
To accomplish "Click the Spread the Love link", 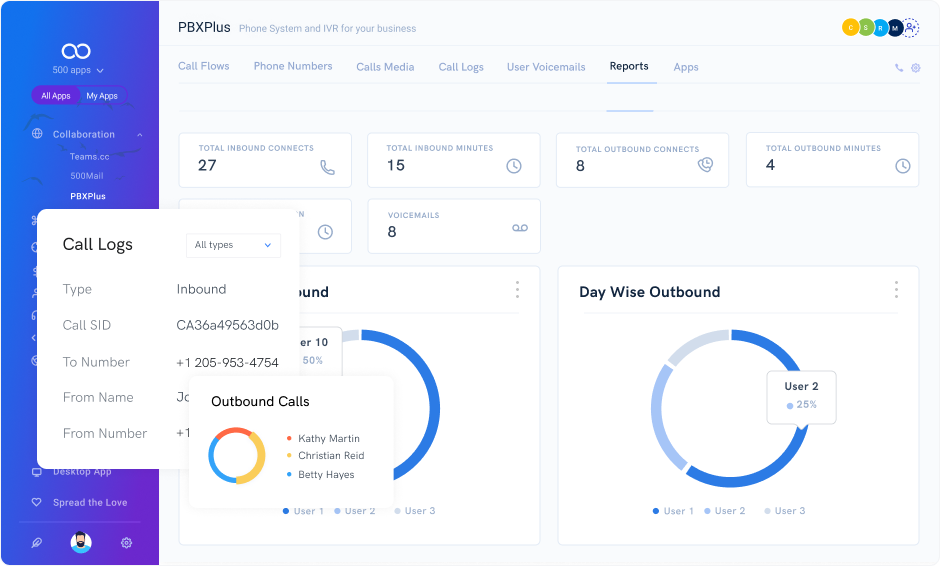I will point(90,502).
